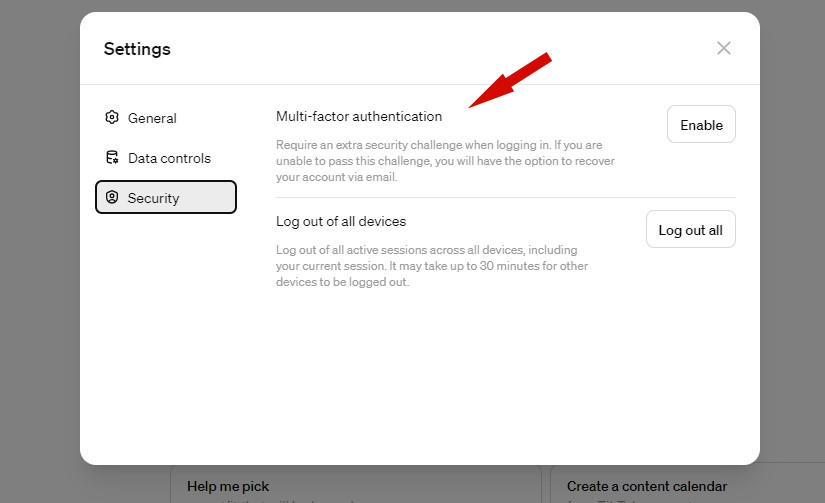Click the active sessions description paragraph
This screenshot has height=503, width=825.
coord(432,266)
